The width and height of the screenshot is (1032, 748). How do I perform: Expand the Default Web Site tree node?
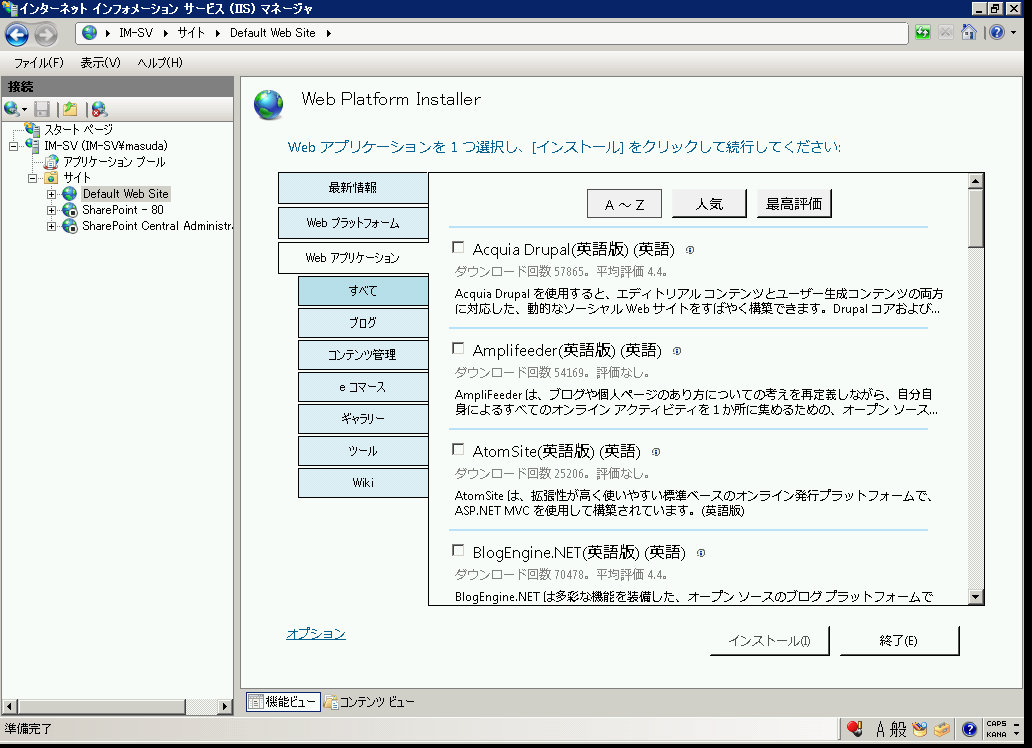(x=52, y=194)
